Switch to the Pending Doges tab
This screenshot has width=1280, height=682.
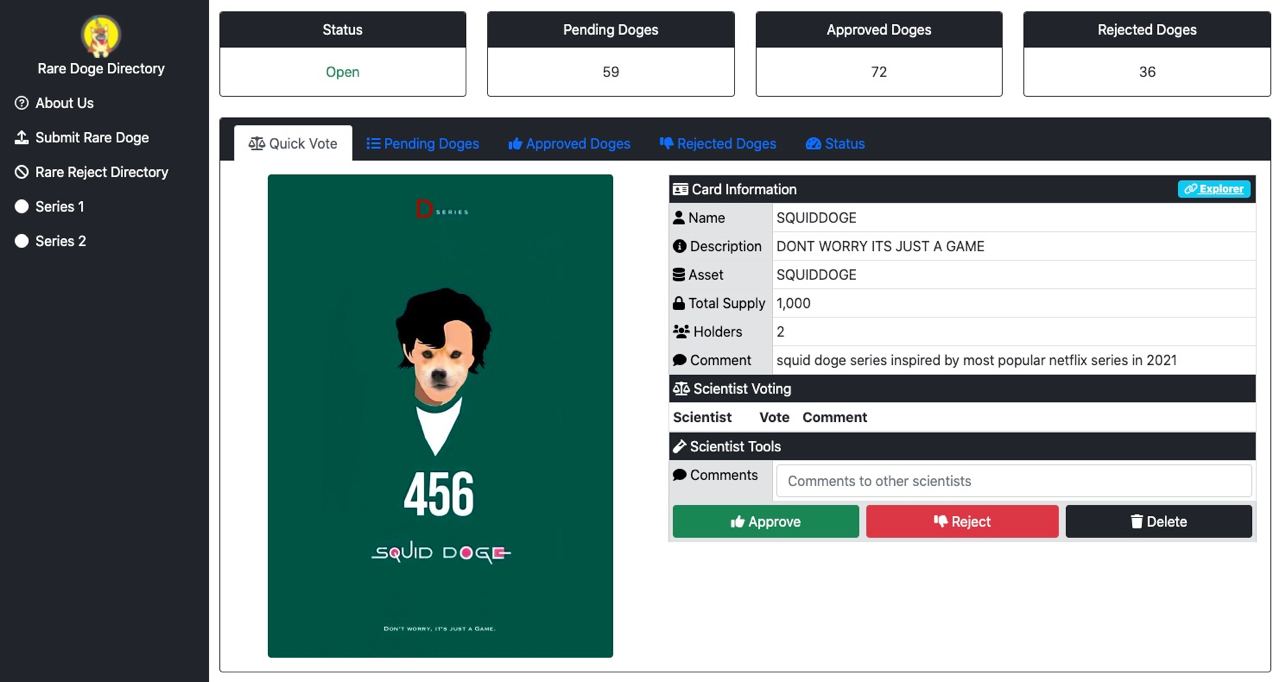click(x=422, y=143)
